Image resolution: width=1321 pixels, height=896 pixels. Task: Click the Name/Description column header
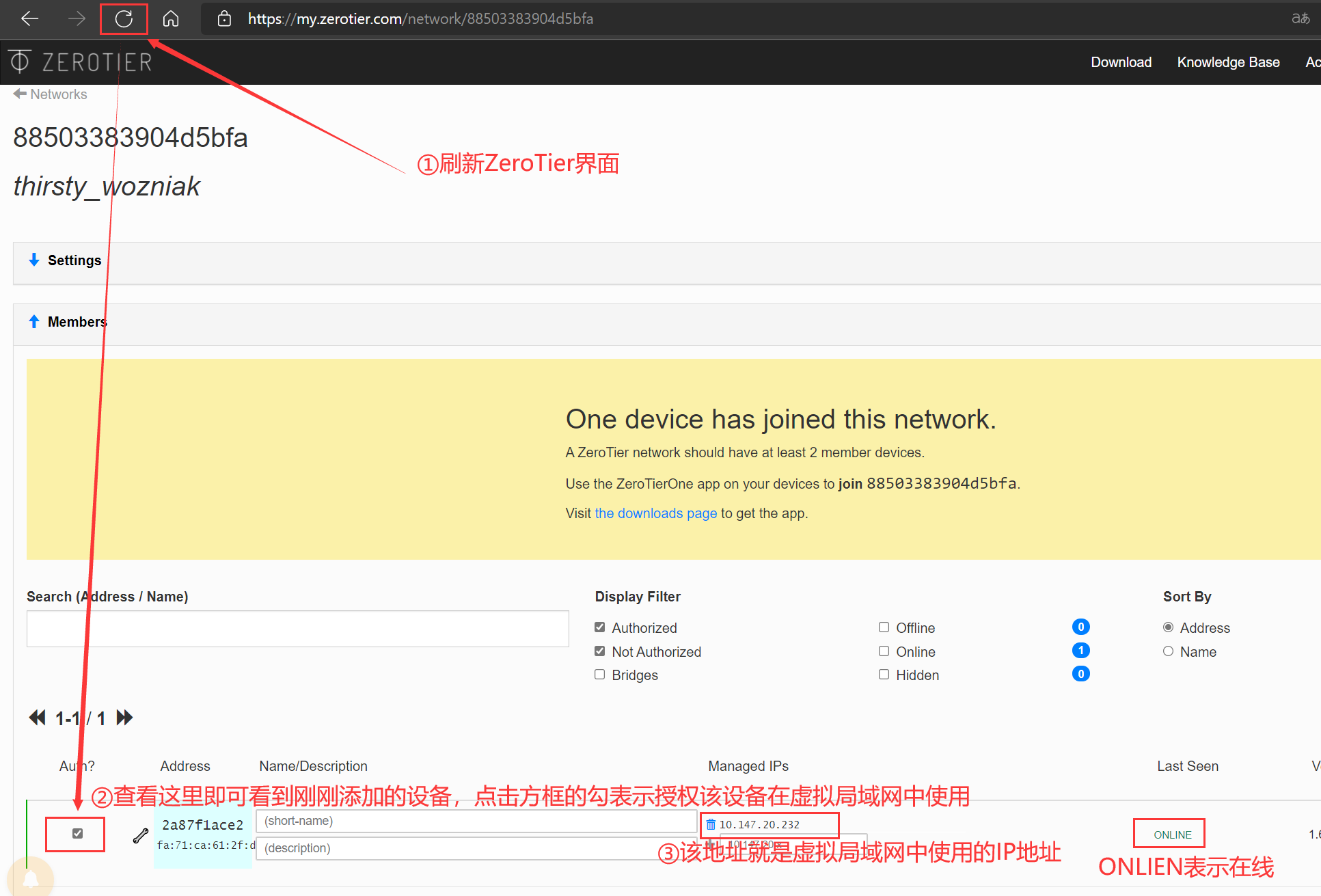pyautogui.click(x=313, y=766)
